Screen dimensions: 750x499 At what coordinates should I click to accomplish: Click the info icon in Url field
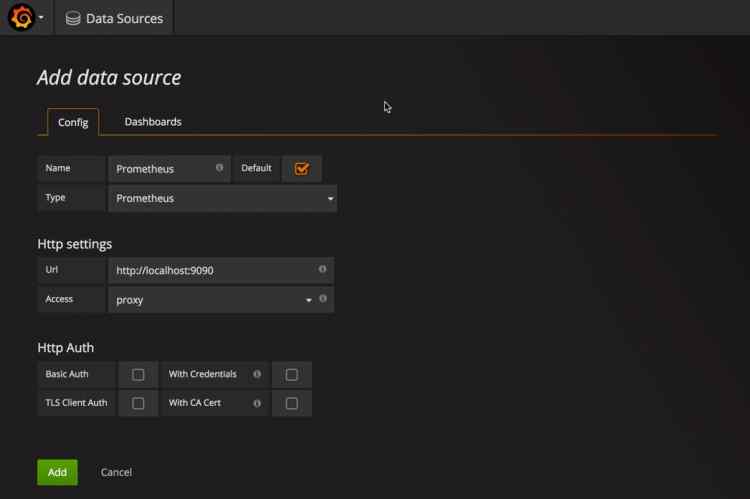pos(322,269)
